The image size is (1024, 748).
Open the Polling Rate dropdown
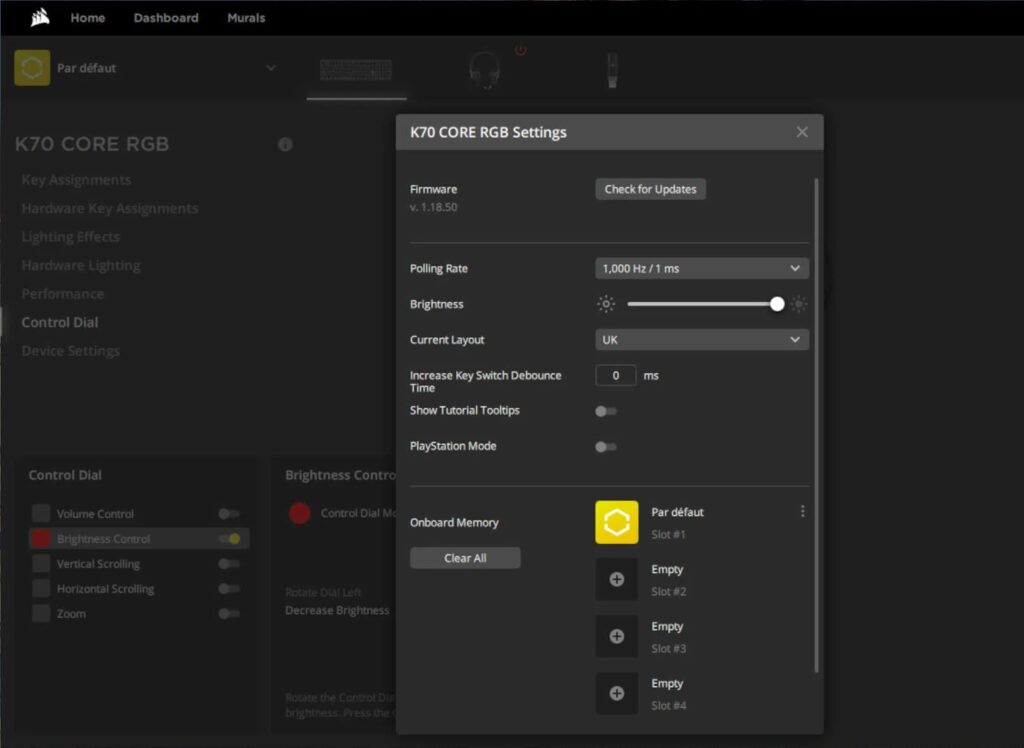(x=701, y=269)
